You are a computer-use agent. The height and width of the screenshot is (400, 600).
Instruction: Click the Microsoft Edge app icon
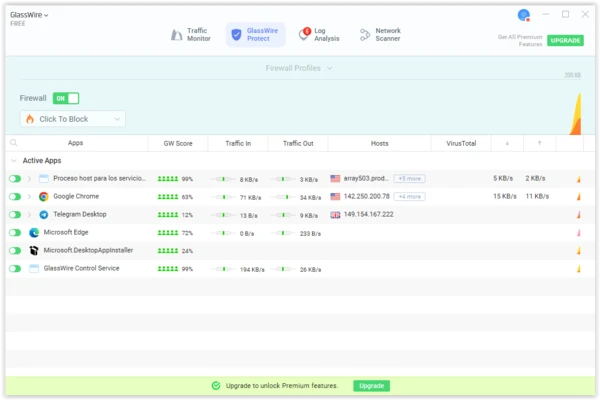34,232
